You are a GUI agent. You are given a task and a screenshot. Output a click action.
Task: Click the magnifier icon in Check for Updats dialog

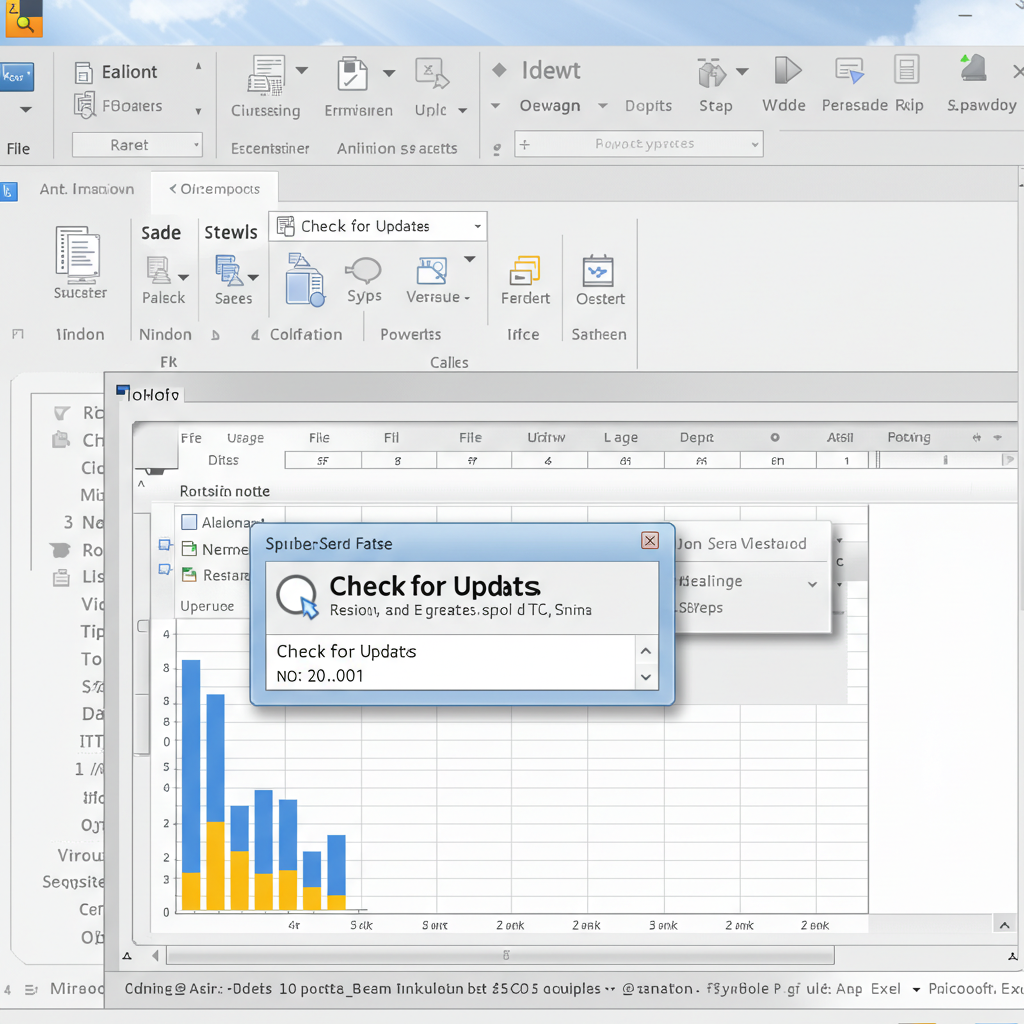coord(297,596)
